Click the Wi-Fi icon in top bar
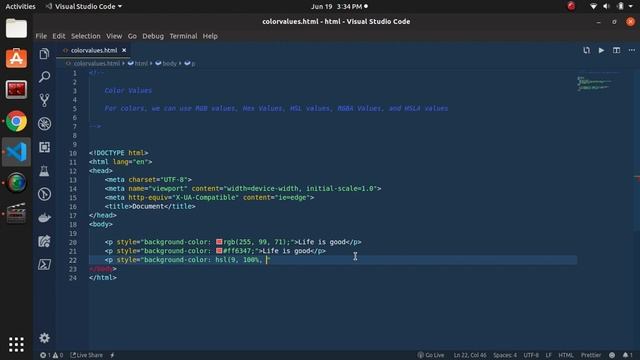 [593, 7]
